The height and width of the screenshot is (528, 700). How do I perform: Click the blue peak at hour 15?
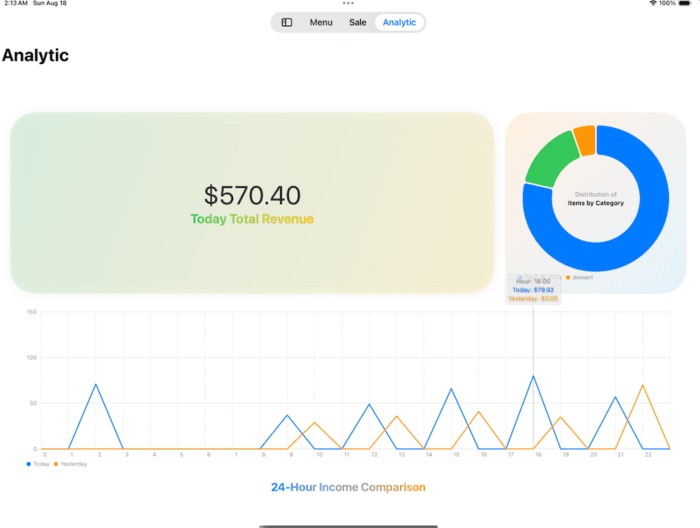[x=451, y=389]
